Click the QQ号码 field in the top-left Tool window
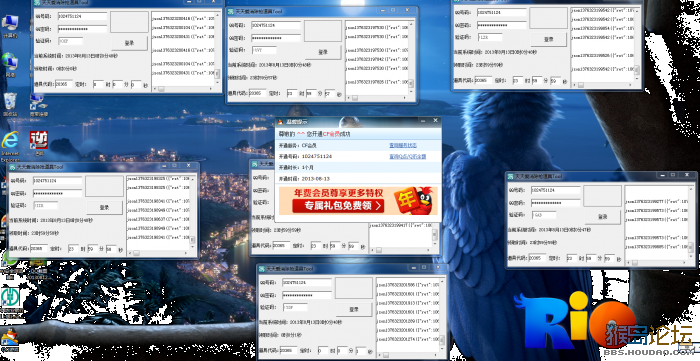This screenshot has height=361, width=700. pos(82,16)
